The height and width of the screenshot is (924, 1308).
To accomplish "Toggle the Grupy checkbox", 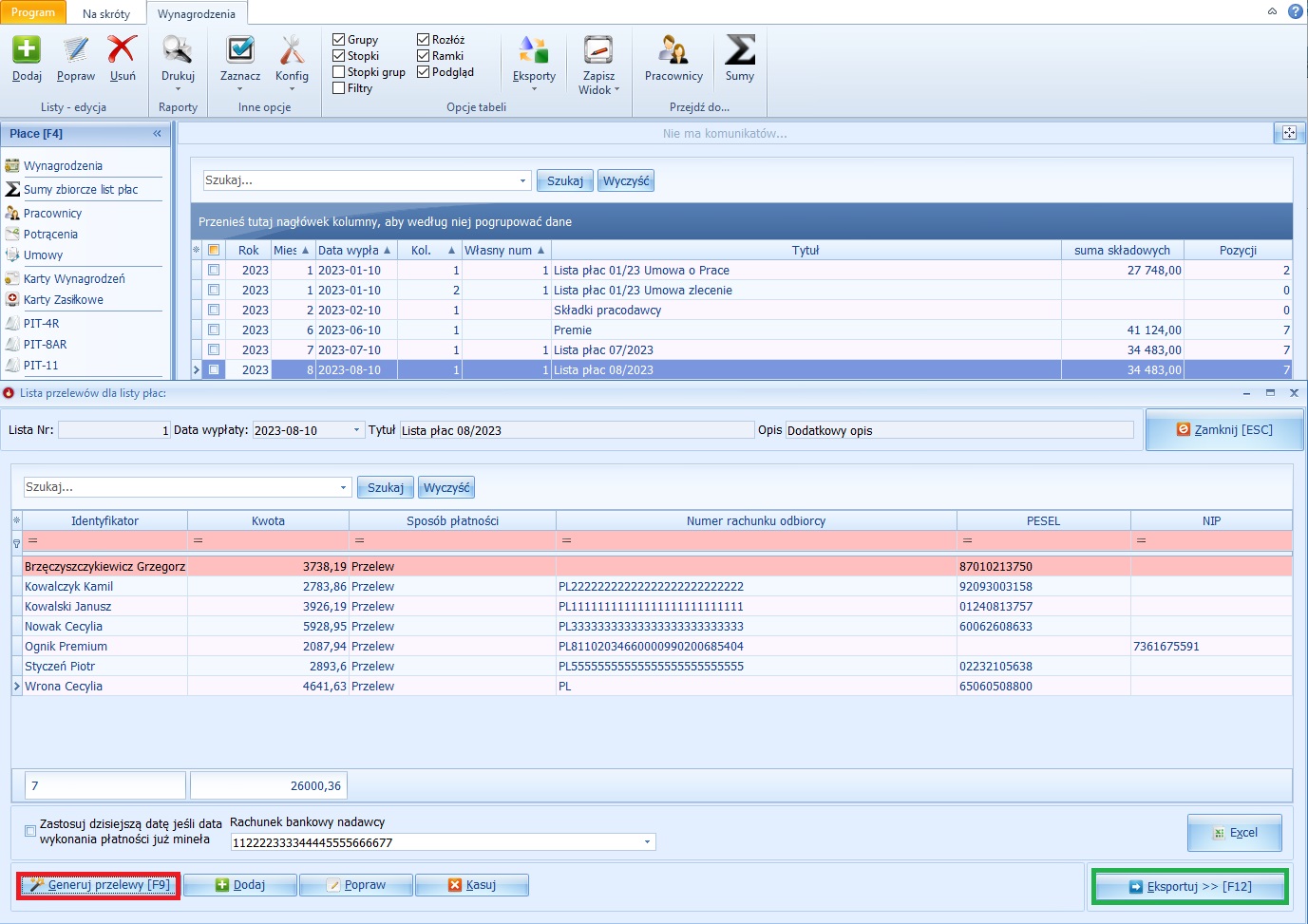I will tap(338, 40).
